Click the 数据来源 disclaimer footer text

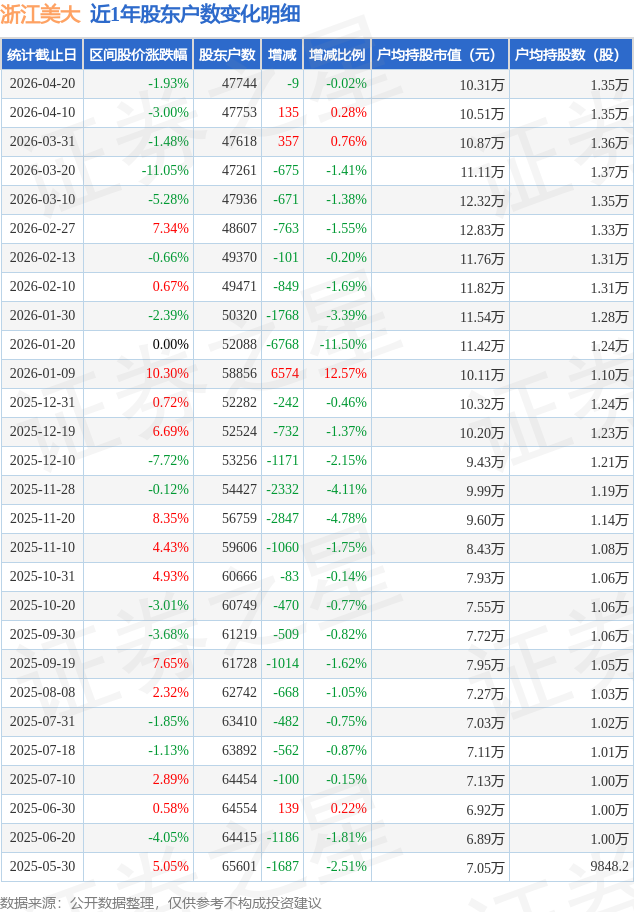point(161,902)
